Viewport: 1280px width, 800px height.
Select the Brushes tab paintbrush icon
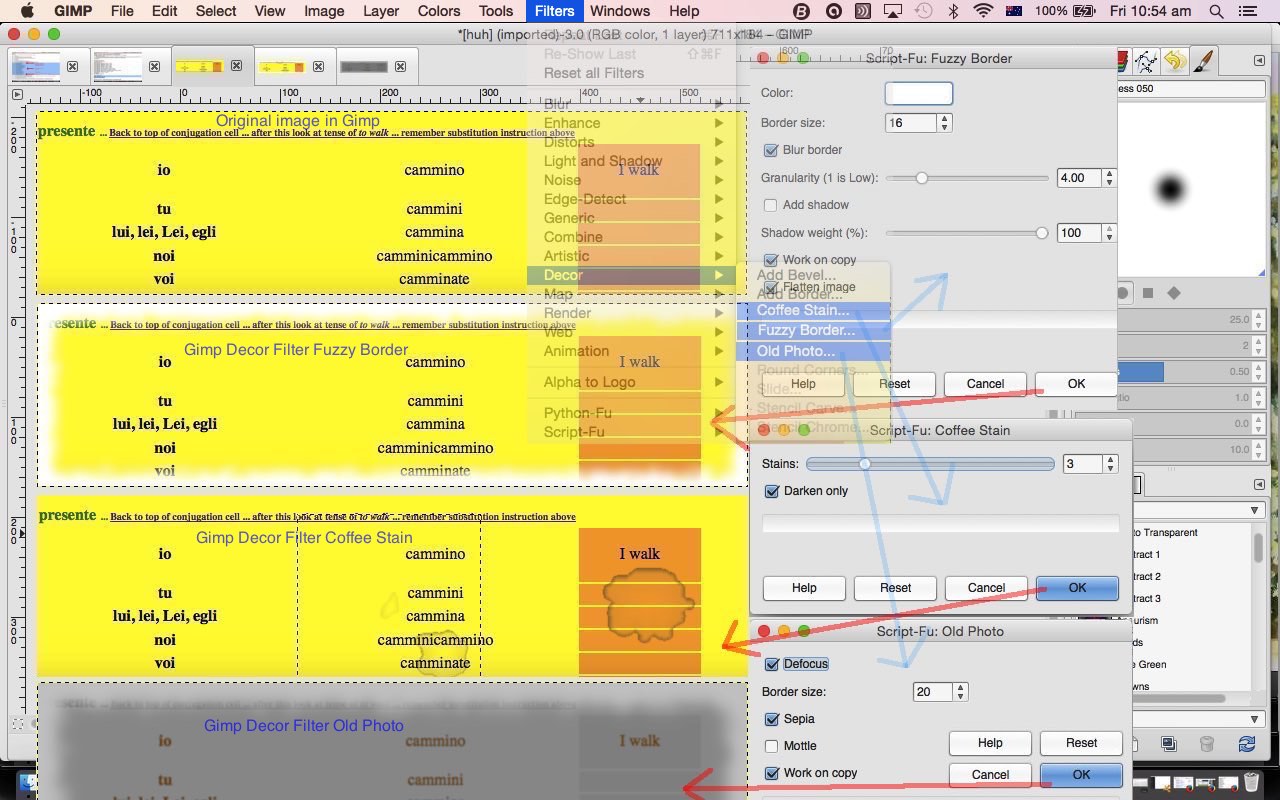pos(1203,62)
